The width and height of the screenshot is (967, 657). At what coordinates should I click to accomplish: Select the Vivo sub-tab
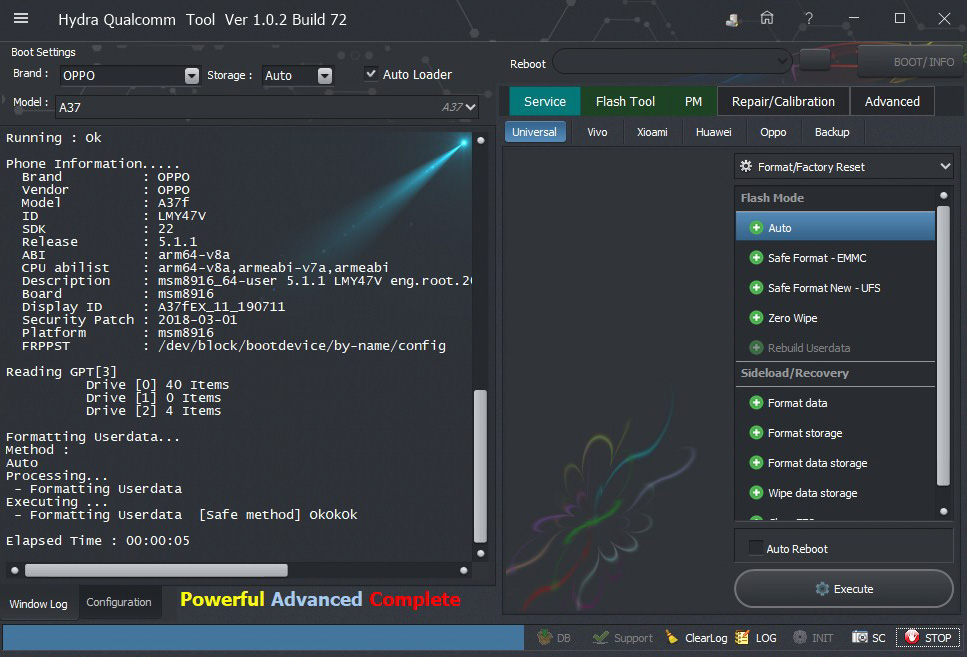(x=597, y=132)
